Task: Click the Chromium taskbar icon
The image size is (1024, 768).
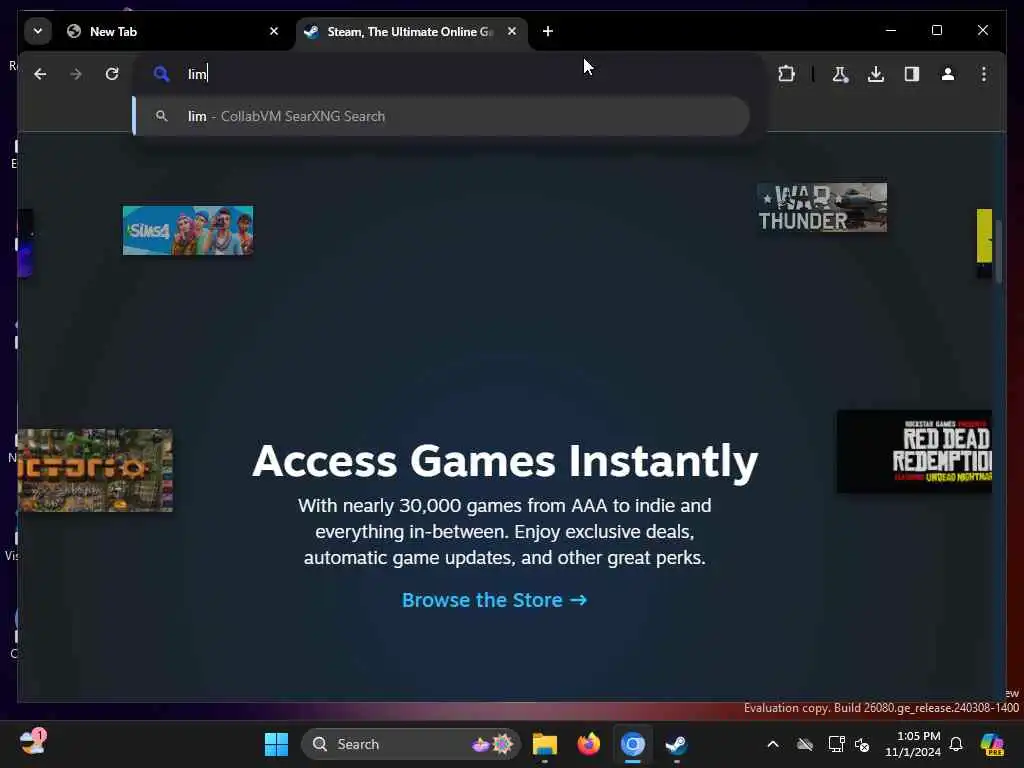Action: click(x=633, y=744)
